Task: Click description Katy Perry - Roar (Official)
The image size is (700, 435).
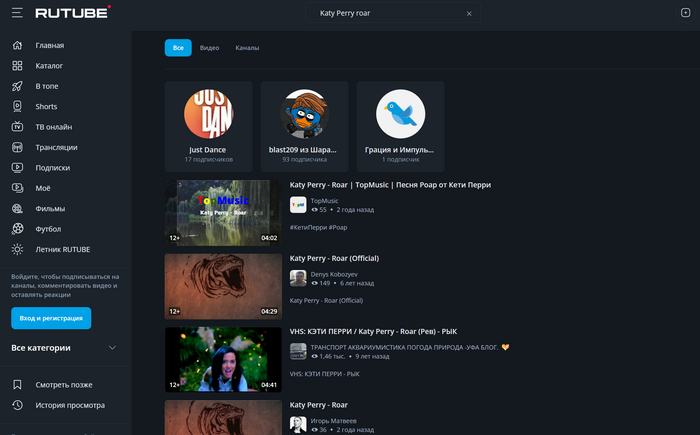Action: coord(326,301)
